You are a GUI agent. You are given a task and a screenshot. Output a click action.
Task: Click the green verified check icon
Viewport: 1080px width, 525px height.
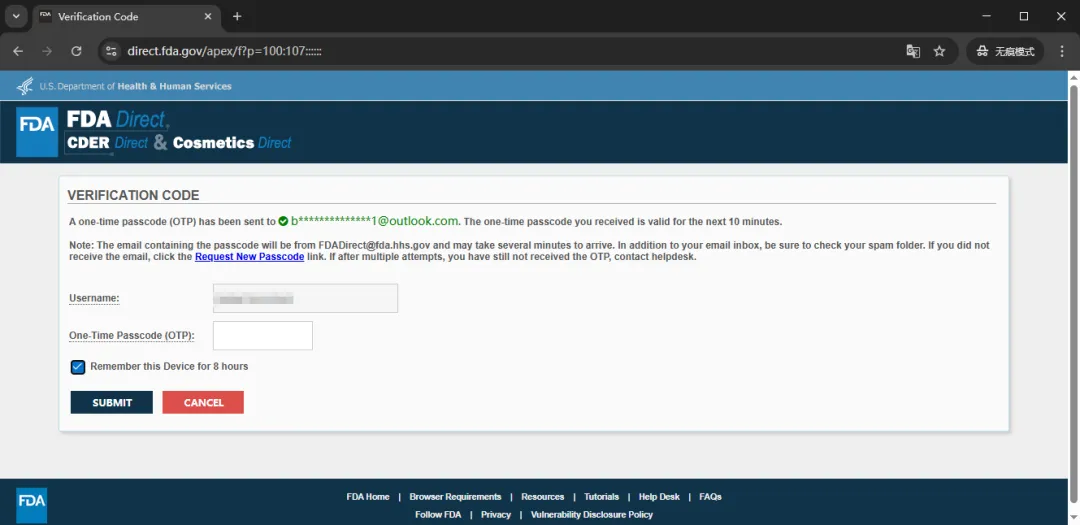coord(283,221)
